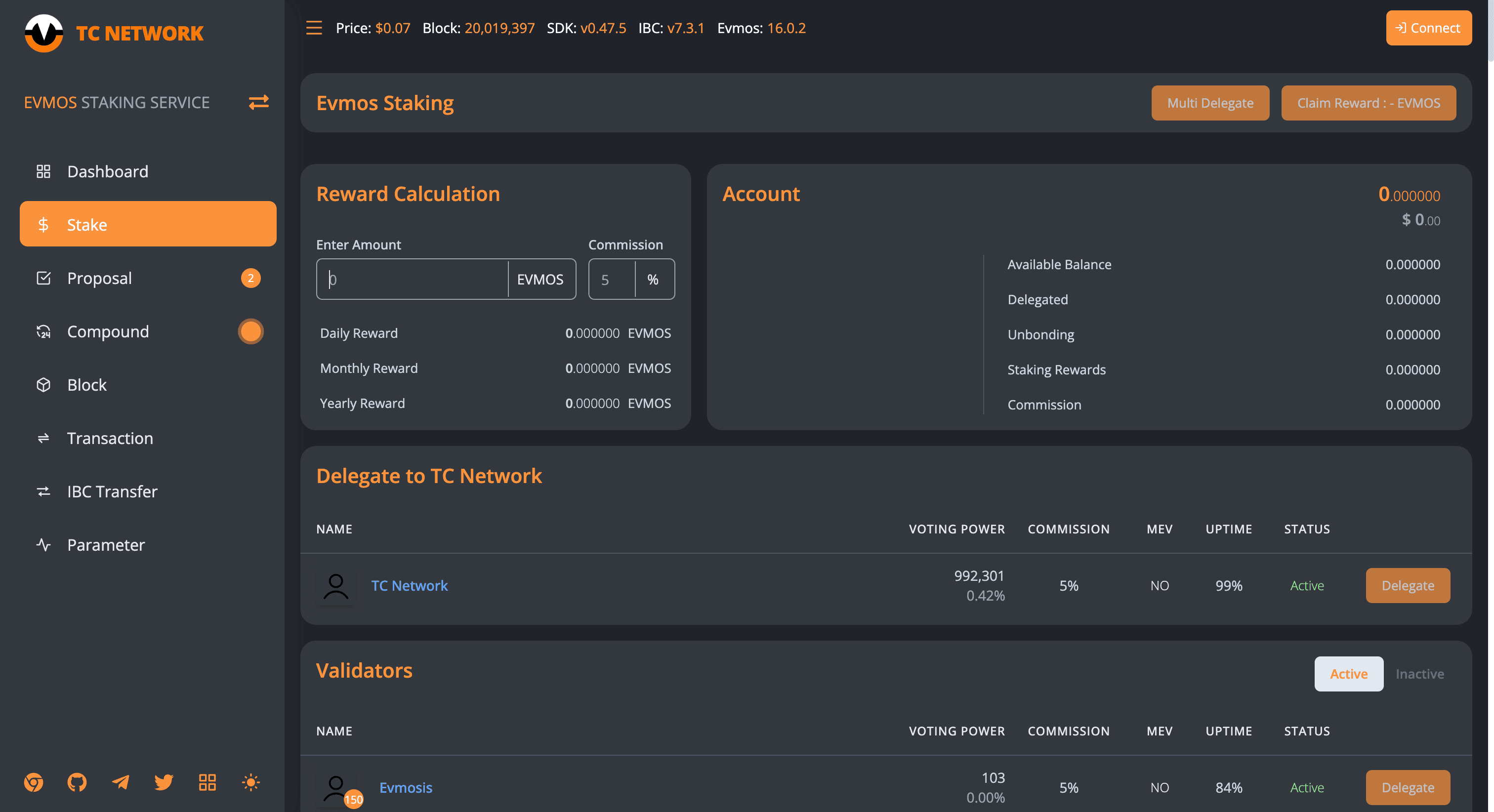Select the Inactive validators tab
Image resolution: width=1494 pixels, height=812 pixels.
pyautogui.click(x=1419, y=673)
